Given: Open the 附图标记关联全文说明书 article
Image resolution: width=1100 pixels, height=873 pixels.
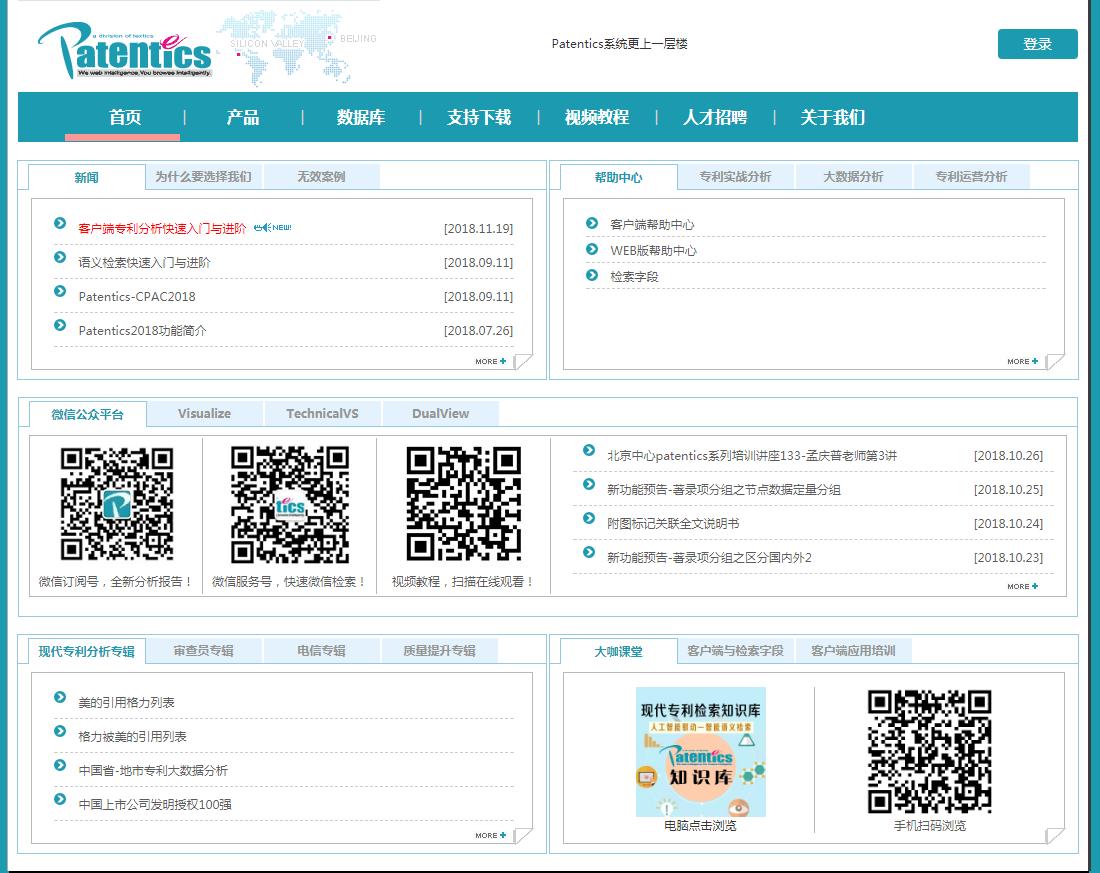Looking at the screenshot, I should 673,524.
